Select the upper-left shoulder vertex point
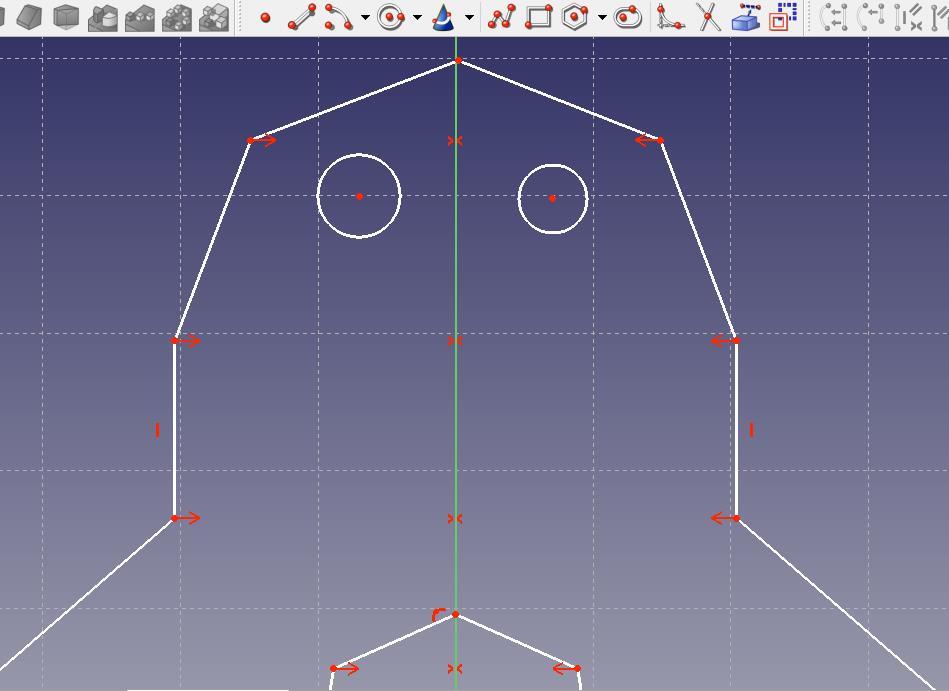The height and width of the screenshot is (691, 949). 251,140
